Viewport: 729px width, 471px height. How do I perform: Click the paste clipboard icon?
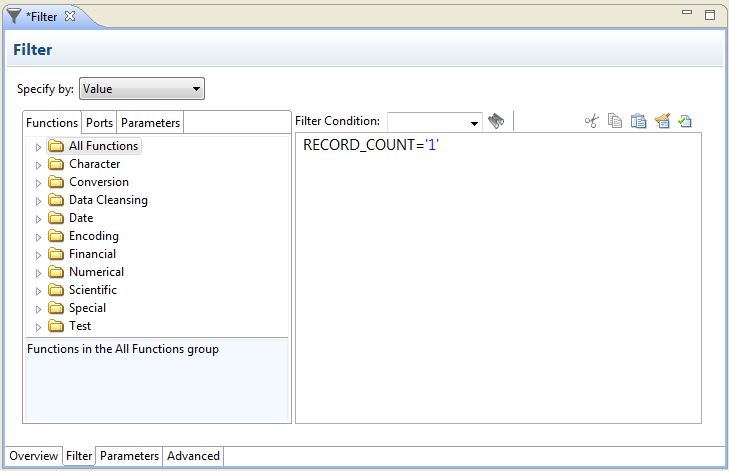click(638, 121)
